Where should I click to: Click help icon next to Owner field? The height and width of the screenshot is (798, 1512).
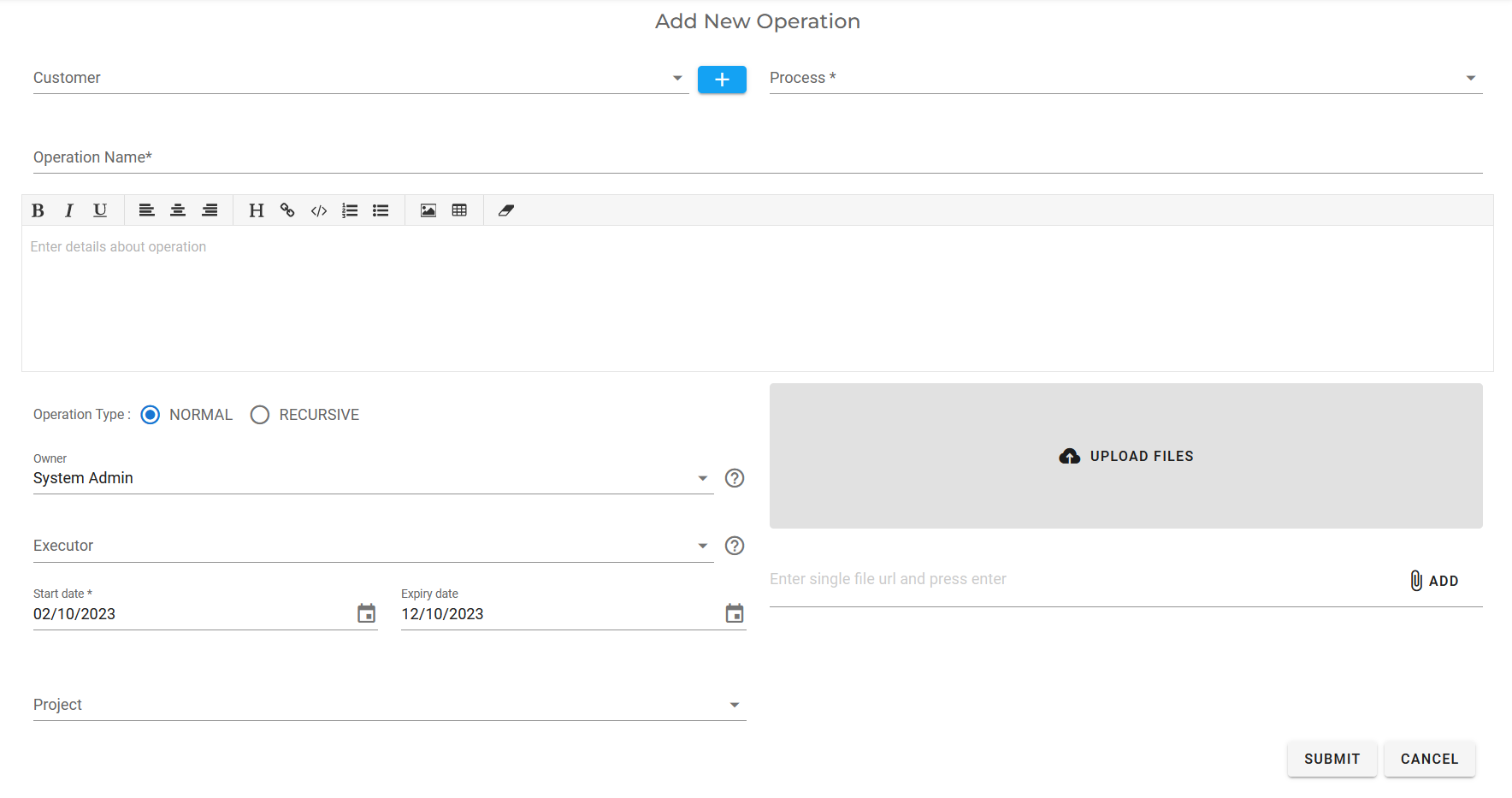[x=735, y=478]
